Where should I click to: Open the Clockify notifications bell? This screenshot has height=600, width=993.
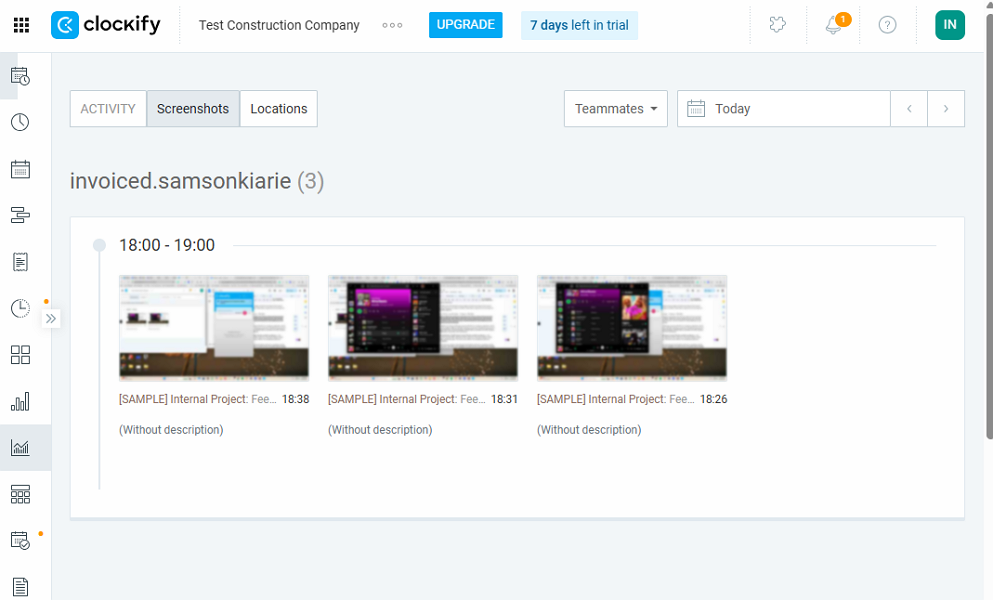[833, 25]
